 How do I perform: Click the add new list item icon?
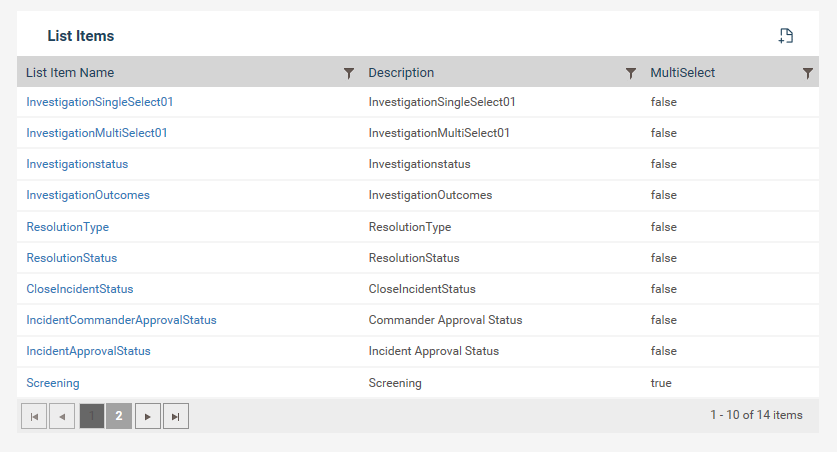pos(786,36)
